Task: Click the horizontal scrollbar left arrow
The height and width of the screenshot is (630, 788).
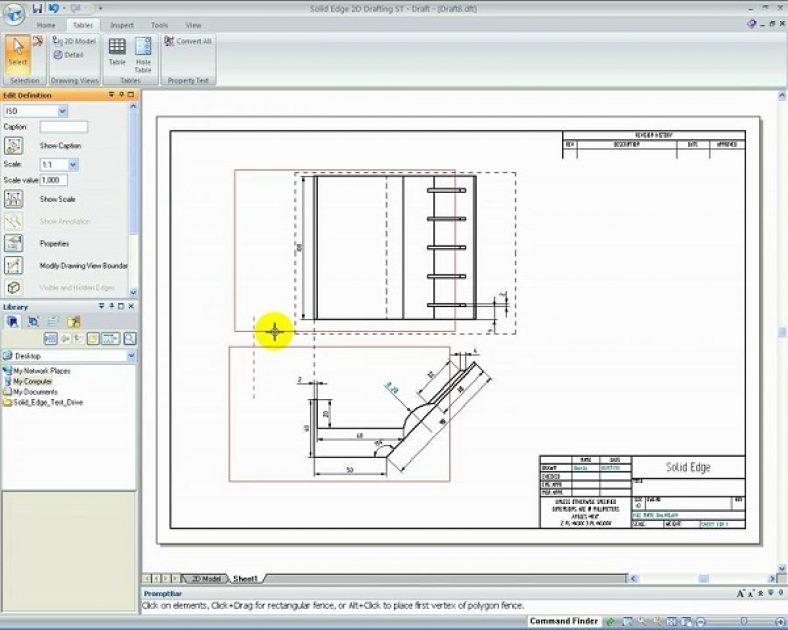Action: (634, 578)
